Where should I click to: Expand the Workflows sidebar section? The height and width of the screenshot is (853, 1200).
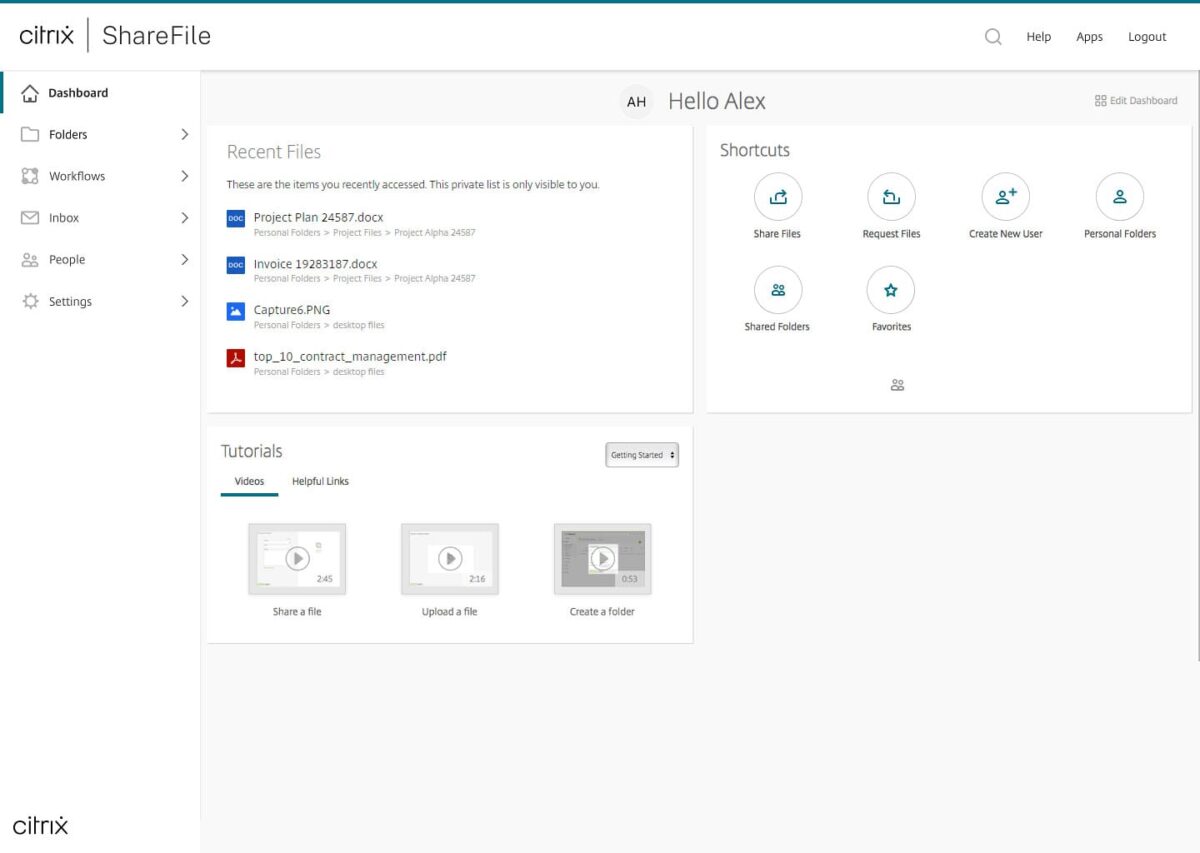tap(184, 176)
